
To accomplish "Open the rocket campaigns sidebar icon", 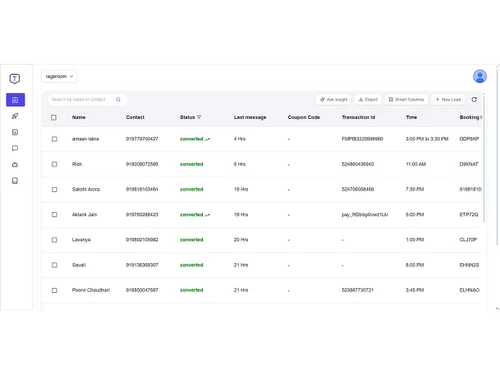I will [x=15, y=116].
